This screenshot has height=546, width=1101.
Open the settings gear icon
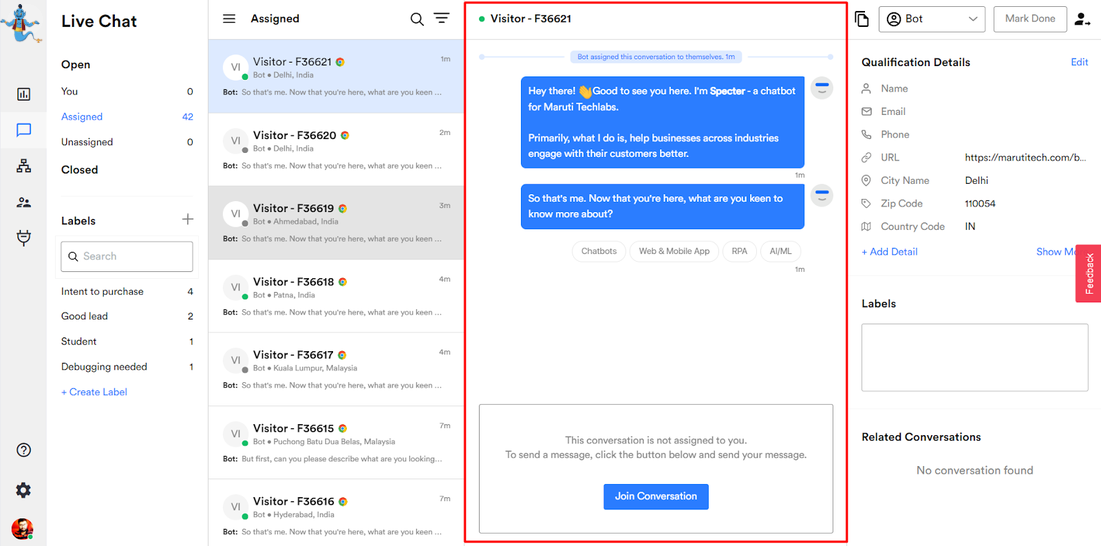tap(23, 490)
